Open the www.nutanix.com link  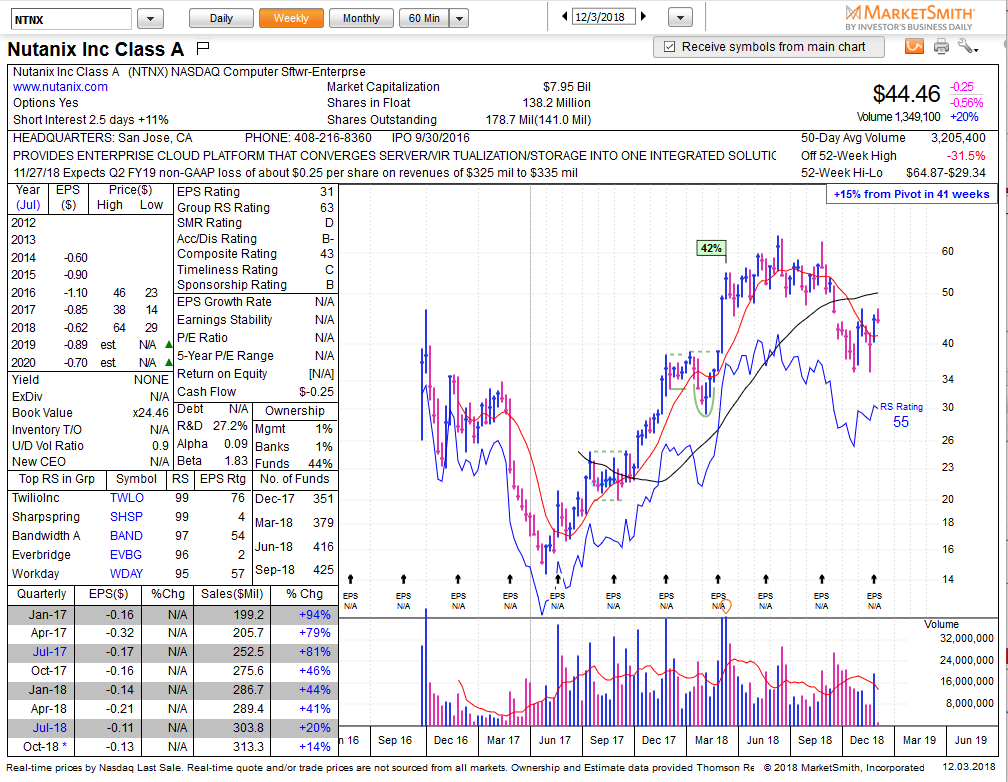[60, 87]
